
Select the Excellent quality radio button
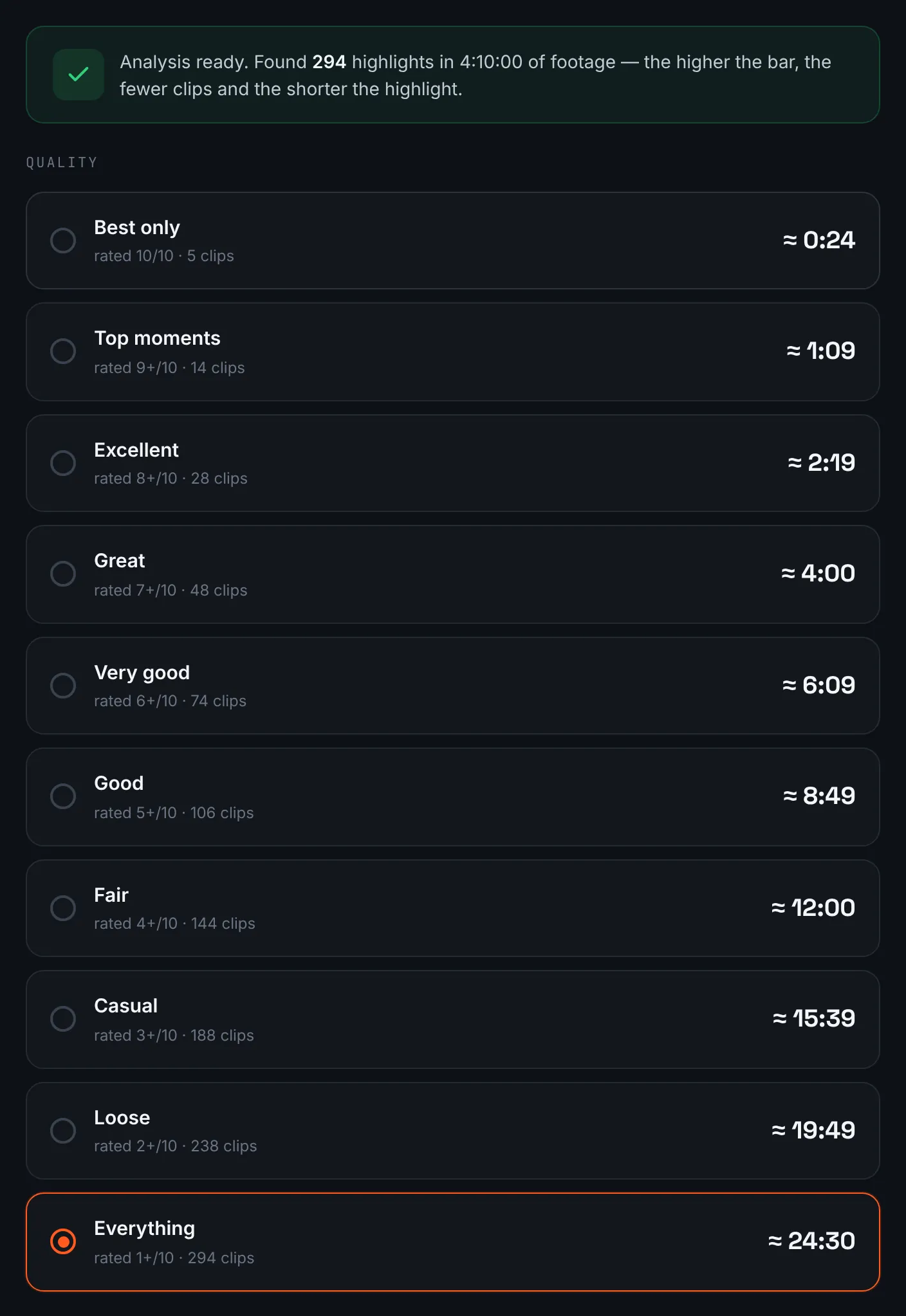(x=63, y=463)
